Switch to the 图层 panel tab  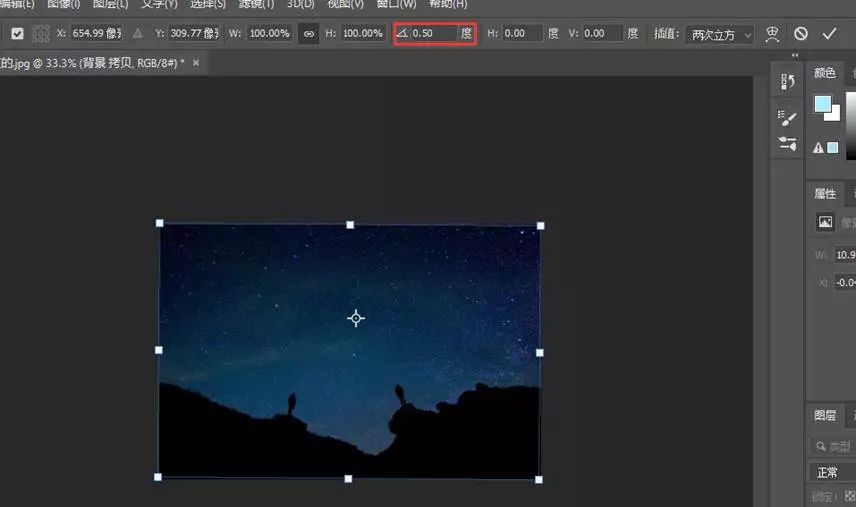pos(825,415)
